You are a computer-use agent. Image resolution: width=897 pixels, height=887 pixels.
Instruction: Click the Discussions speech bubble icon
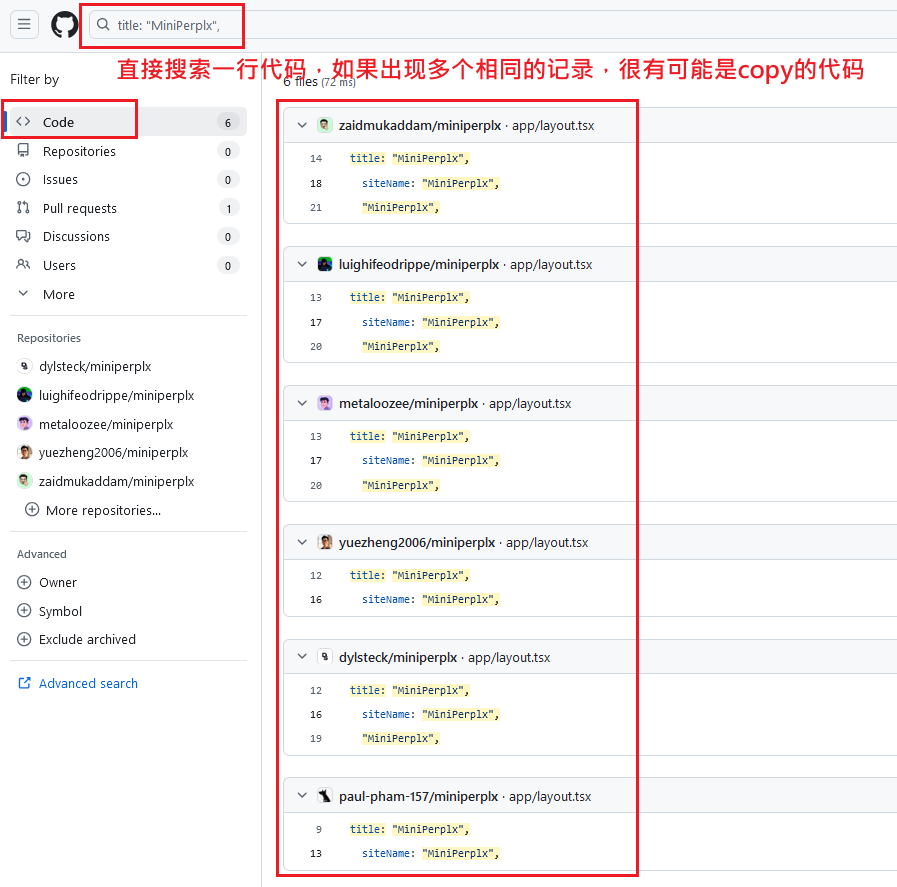23,236
